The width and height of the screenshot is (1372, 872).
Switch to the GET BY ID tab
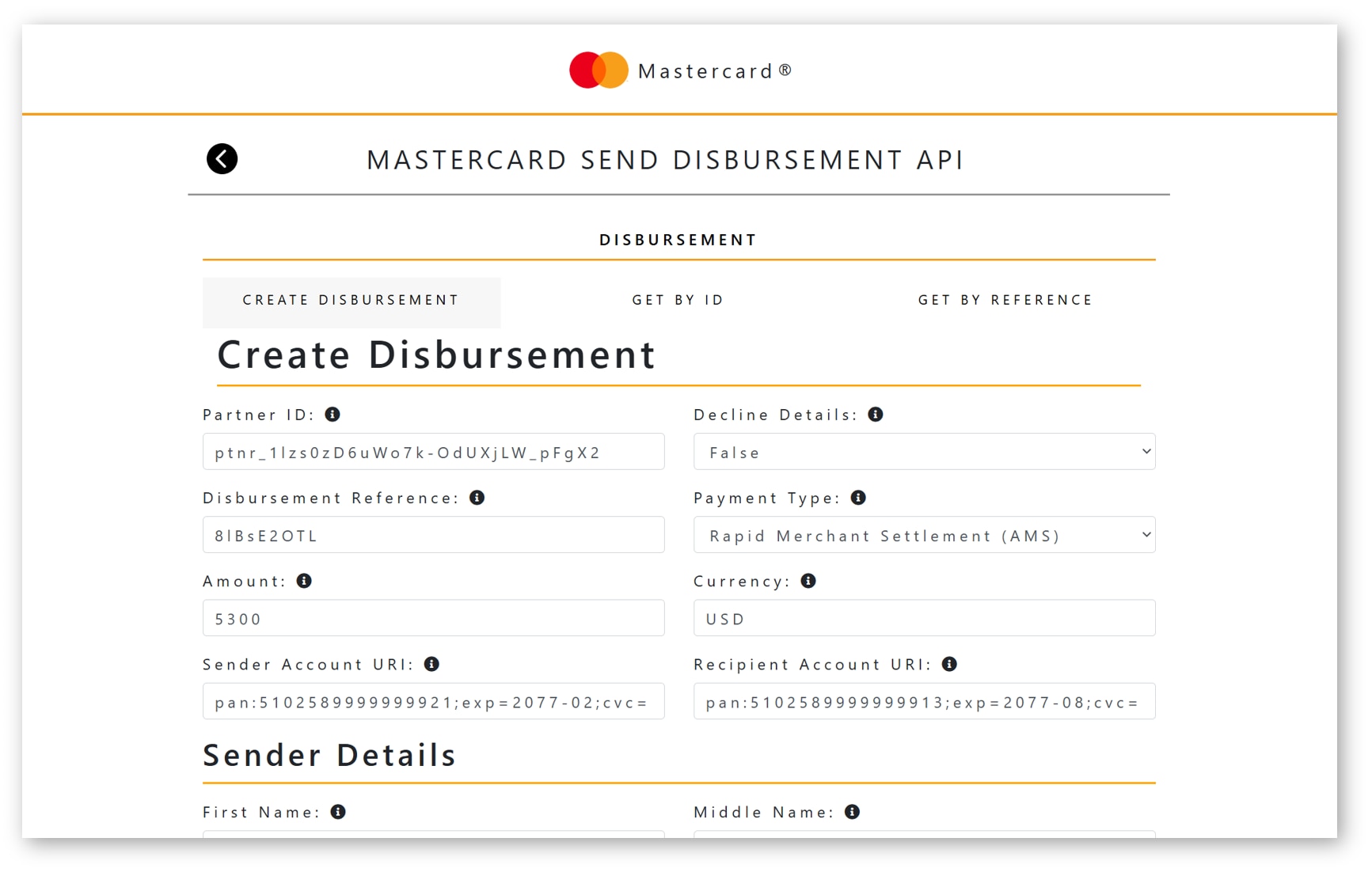coord(678,300)
